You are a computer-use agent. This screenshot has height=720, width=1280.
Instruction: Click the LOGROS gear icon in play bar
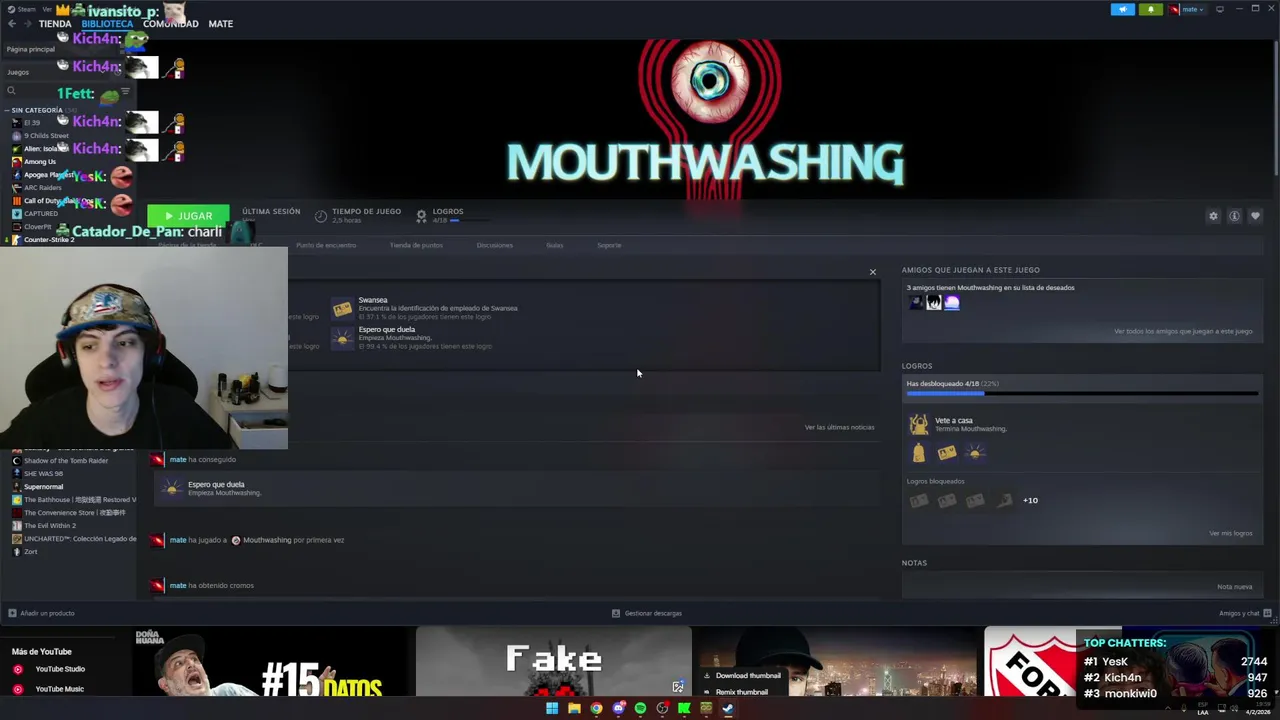421,215
